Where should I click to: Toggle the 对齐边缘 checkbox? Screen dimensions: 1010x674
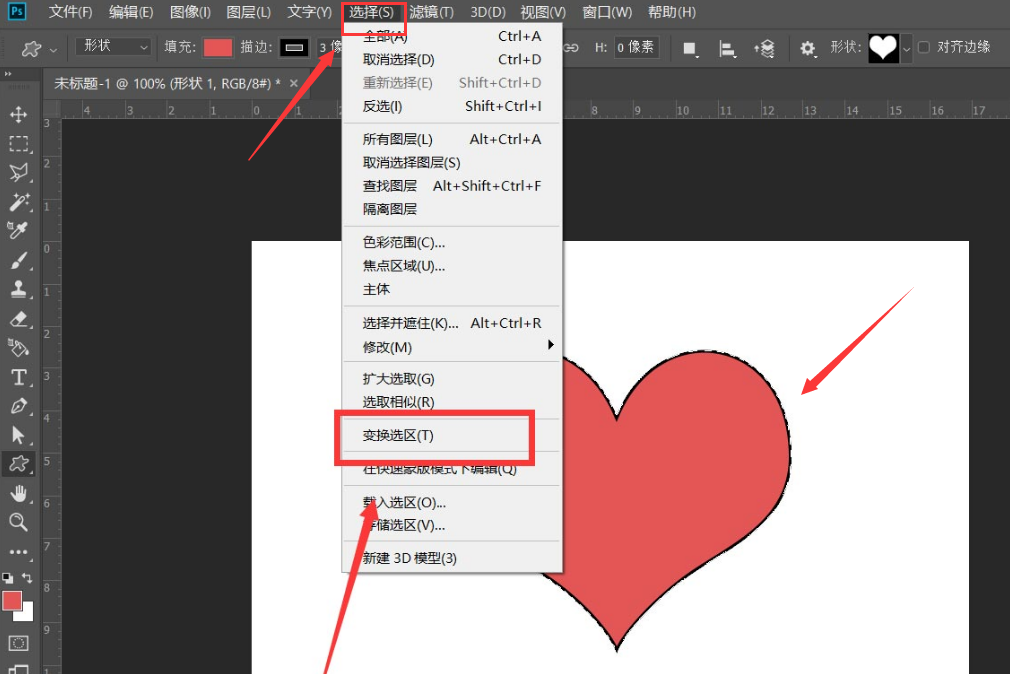(924, 47)
